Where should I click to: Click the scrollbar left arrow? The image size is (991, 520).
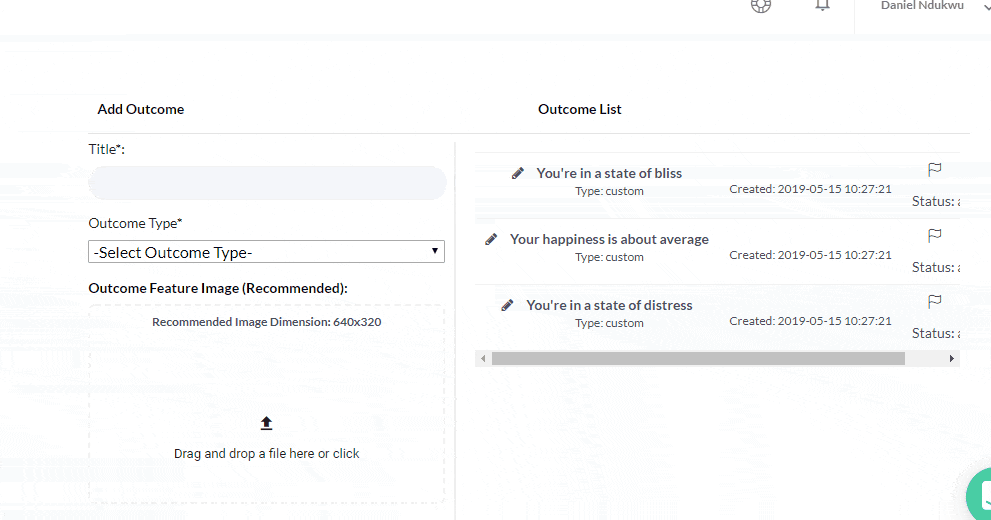click(x=483, y=359)
